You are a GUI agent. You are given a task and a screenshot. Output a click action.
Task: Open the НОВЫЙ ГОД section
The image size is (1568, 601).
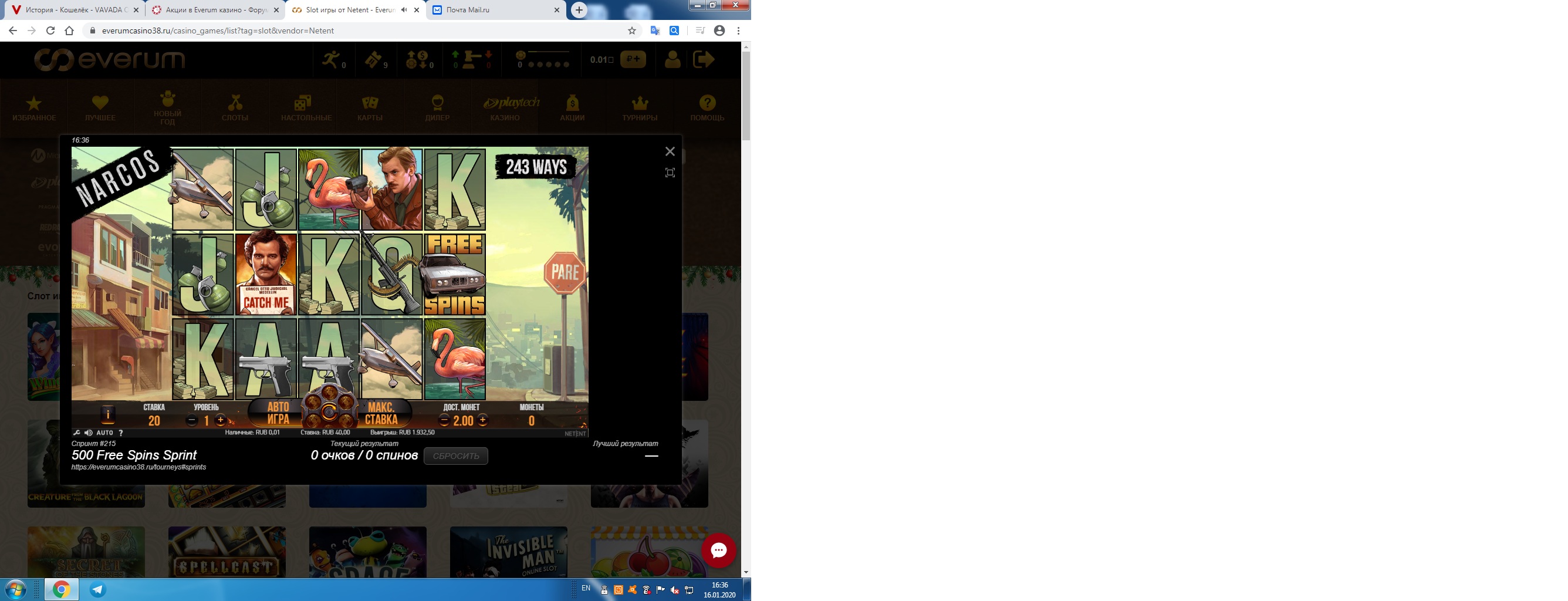pos(167,109)
